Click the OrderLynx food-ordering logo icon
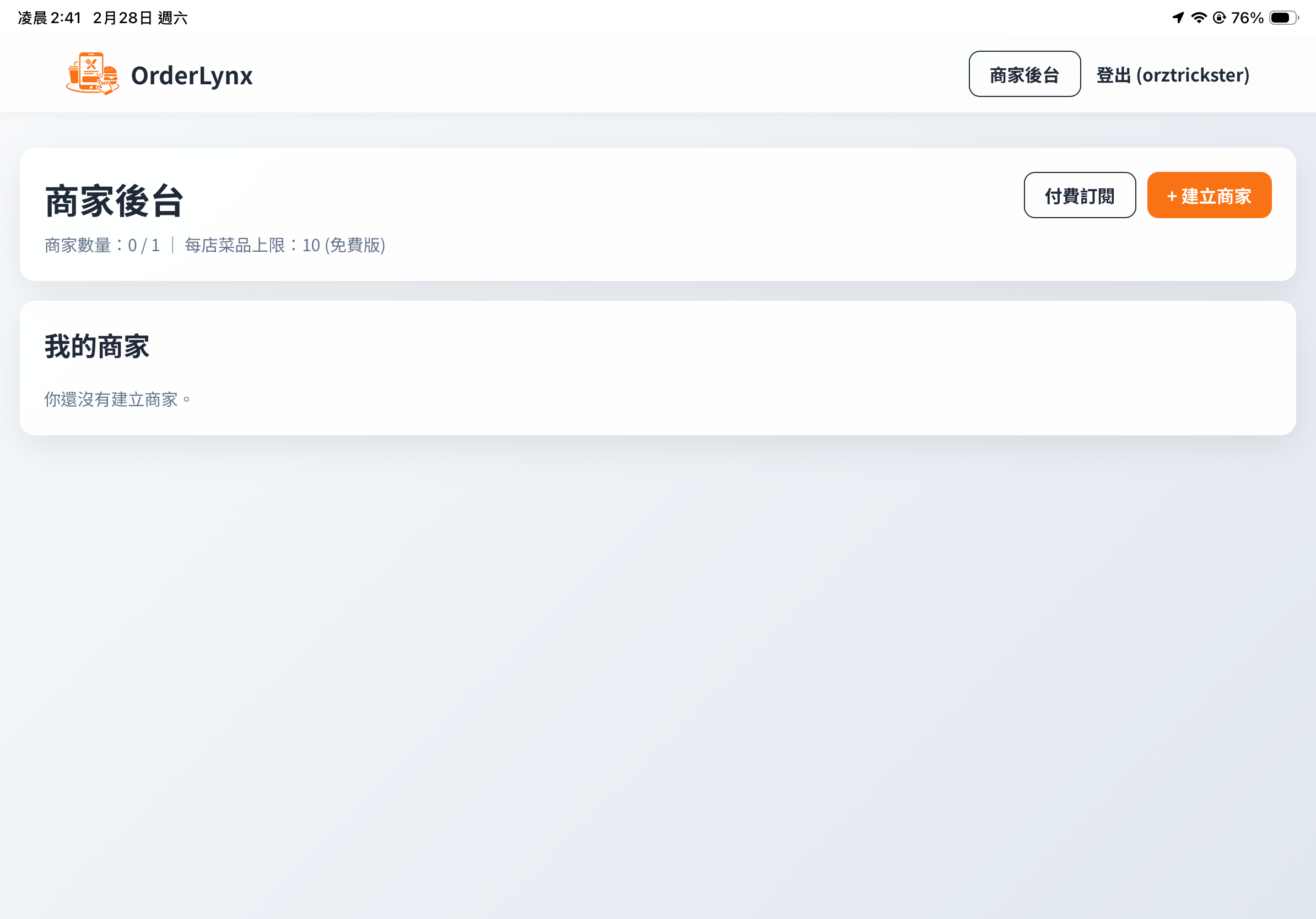The image size is (1316, 919). [92, 74]
